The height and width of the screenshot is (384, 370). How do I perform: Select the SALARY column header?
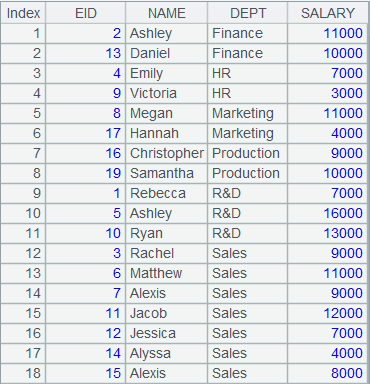coord(328,13)
